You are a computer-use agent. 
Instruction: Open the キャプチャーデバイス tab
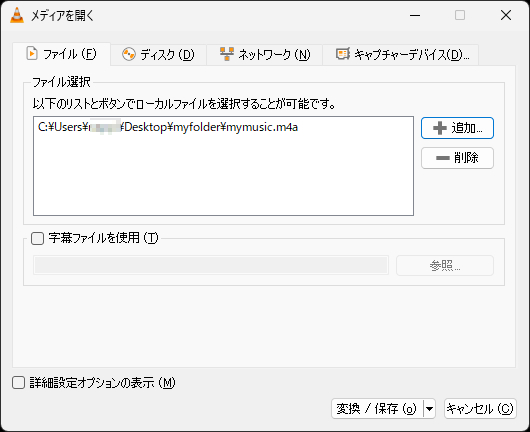click(401, 54)
